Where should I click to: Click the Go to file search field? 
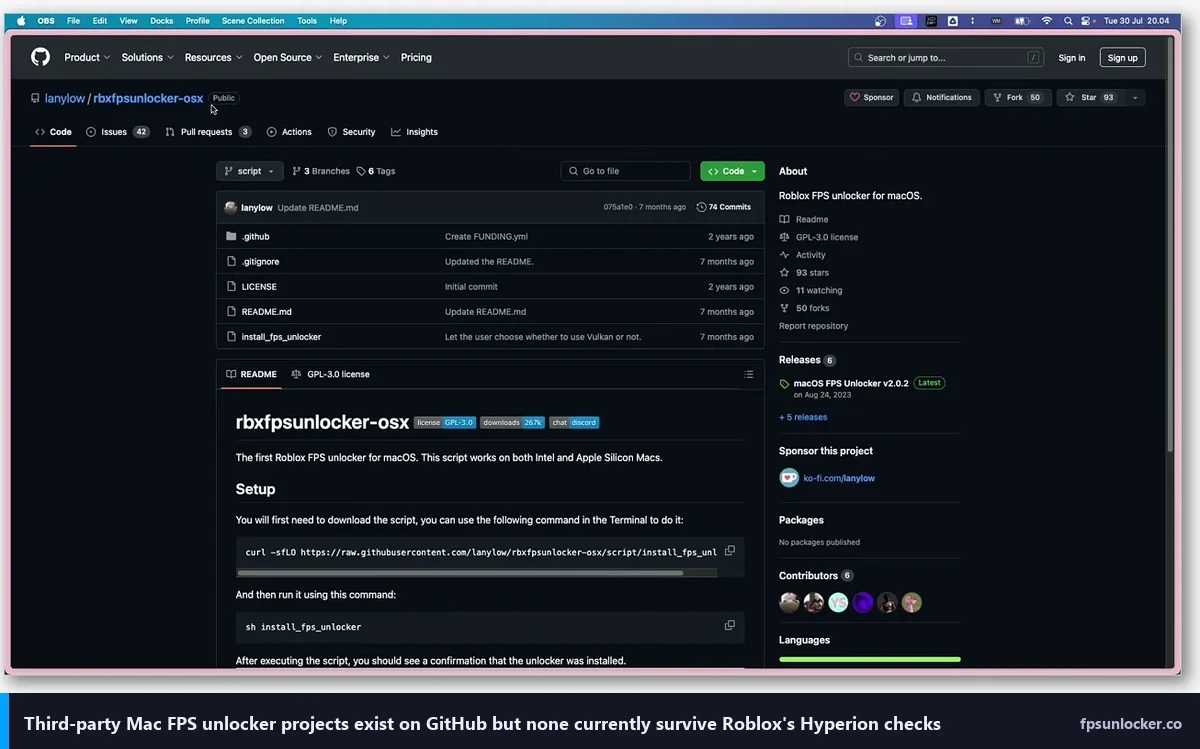[x=626, y=171]
